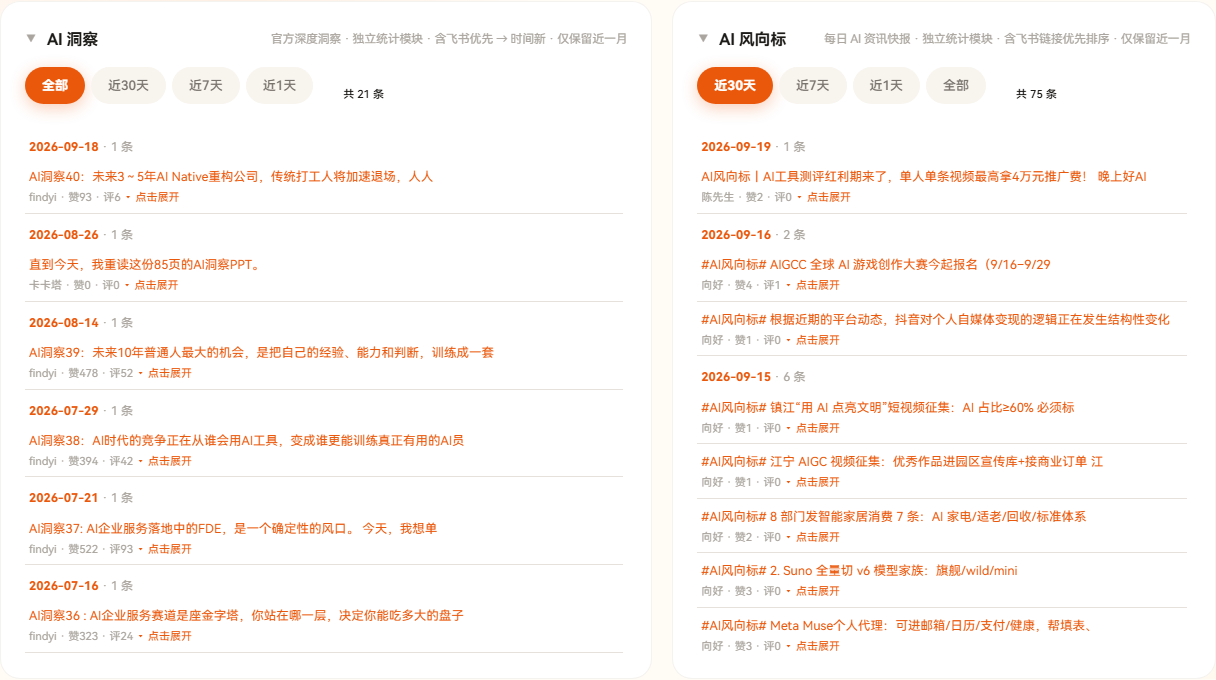Select 全部 filter in AI 洞察
Screen dimensions: 1216x680
(55, 85)
